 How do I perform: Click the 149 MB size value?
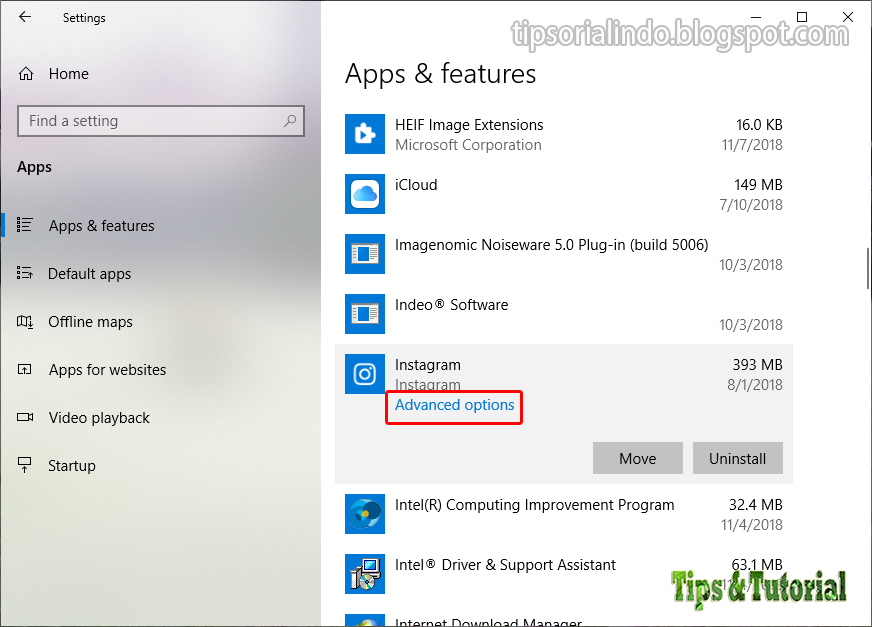pos(758,185)
